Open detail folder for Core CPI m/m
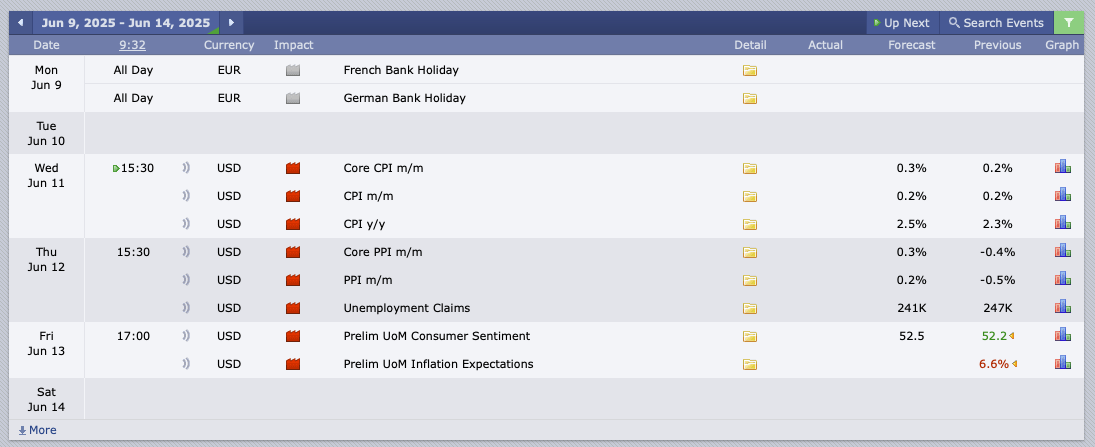Viewport: 1095px width, 447px height. [x=749, y=168]
